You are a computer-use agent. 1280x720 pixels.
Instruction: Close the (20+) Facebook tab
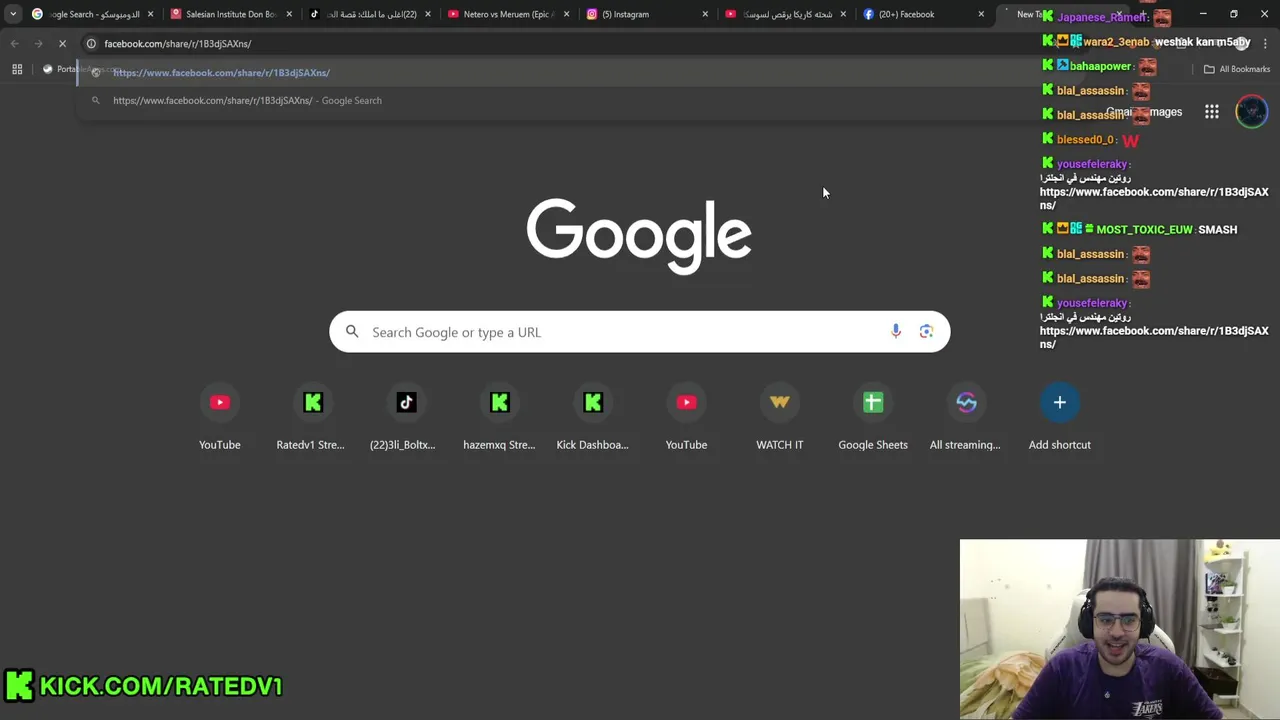click(x=981, y=14)
